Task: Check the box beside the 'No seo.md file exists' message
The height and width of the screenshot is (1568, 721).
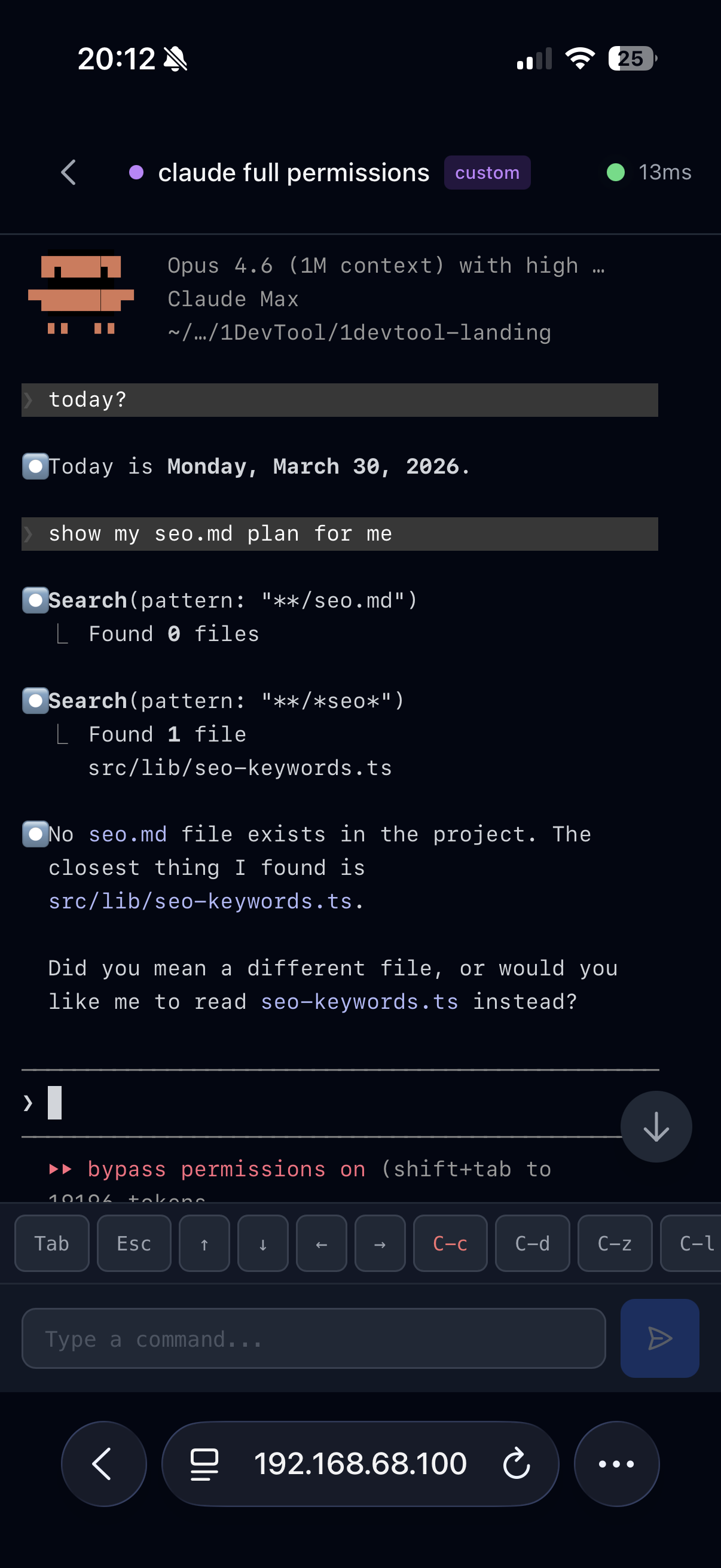Action: 35,834
